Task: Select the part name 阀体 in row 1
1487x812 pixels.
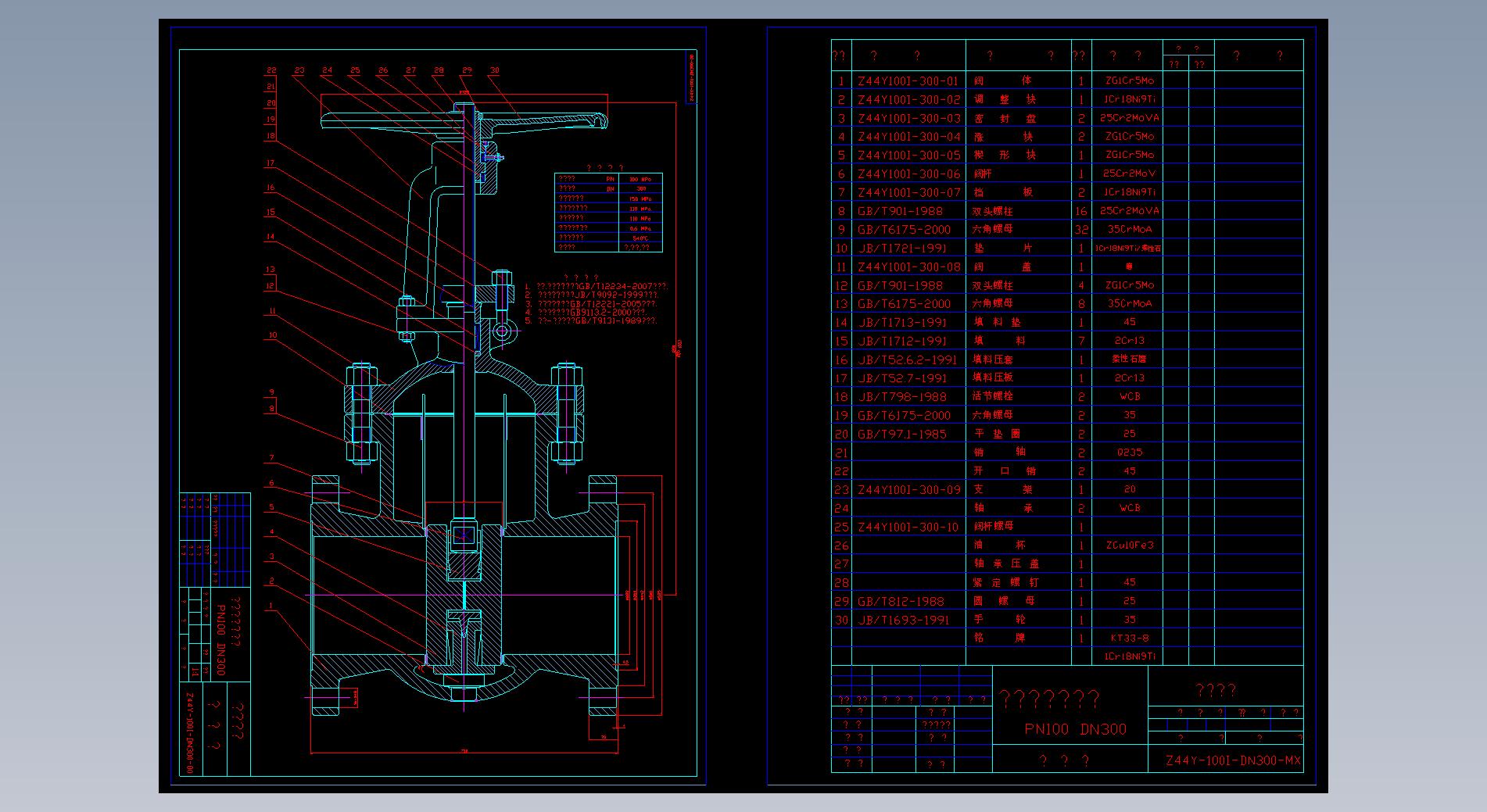Action: point(1003,80)
